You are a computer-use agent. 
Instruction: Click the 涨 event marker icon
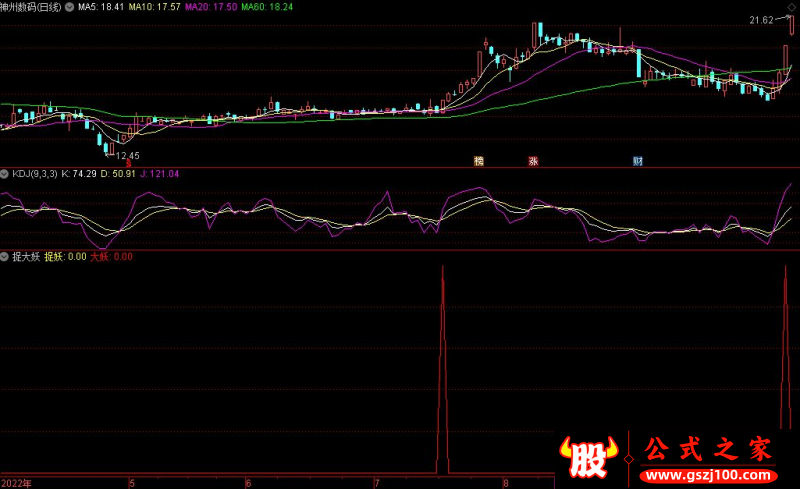pos(533,160)
